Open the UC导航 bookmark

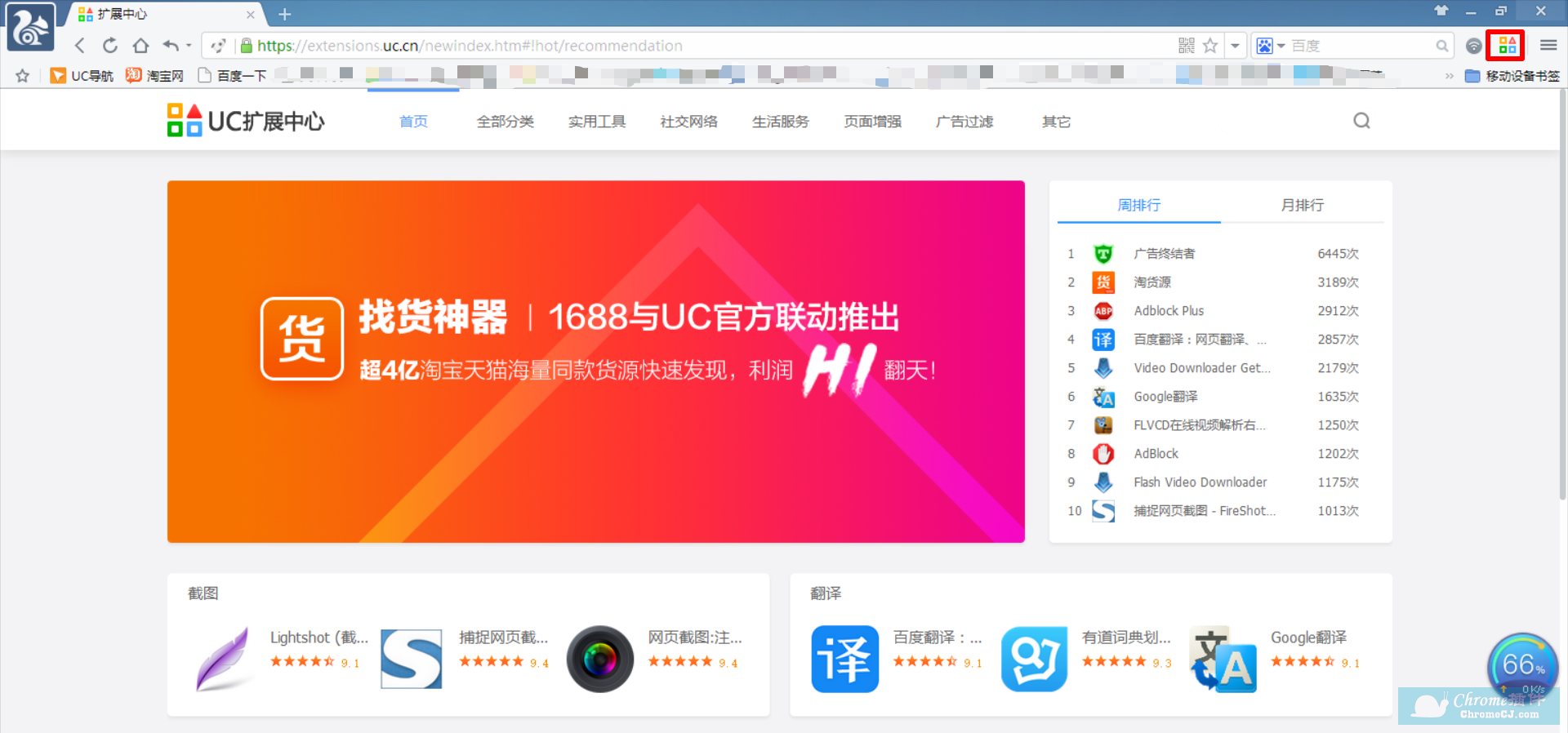tap(82, 76)
